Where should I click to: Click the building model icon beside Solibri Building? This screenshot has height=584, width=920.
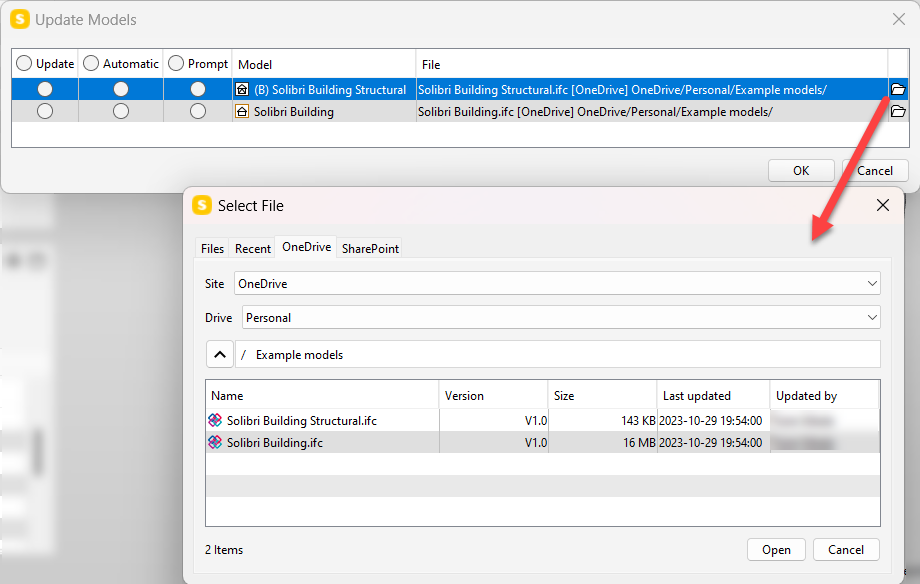pos(242,111)
